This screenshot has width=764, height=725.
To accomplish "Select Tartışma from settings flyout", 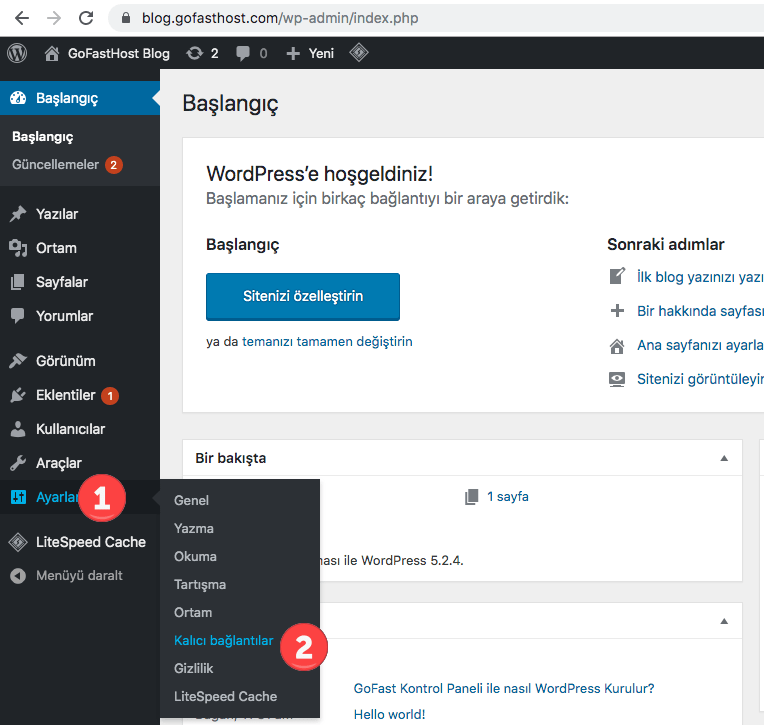I will click(200, 584).
